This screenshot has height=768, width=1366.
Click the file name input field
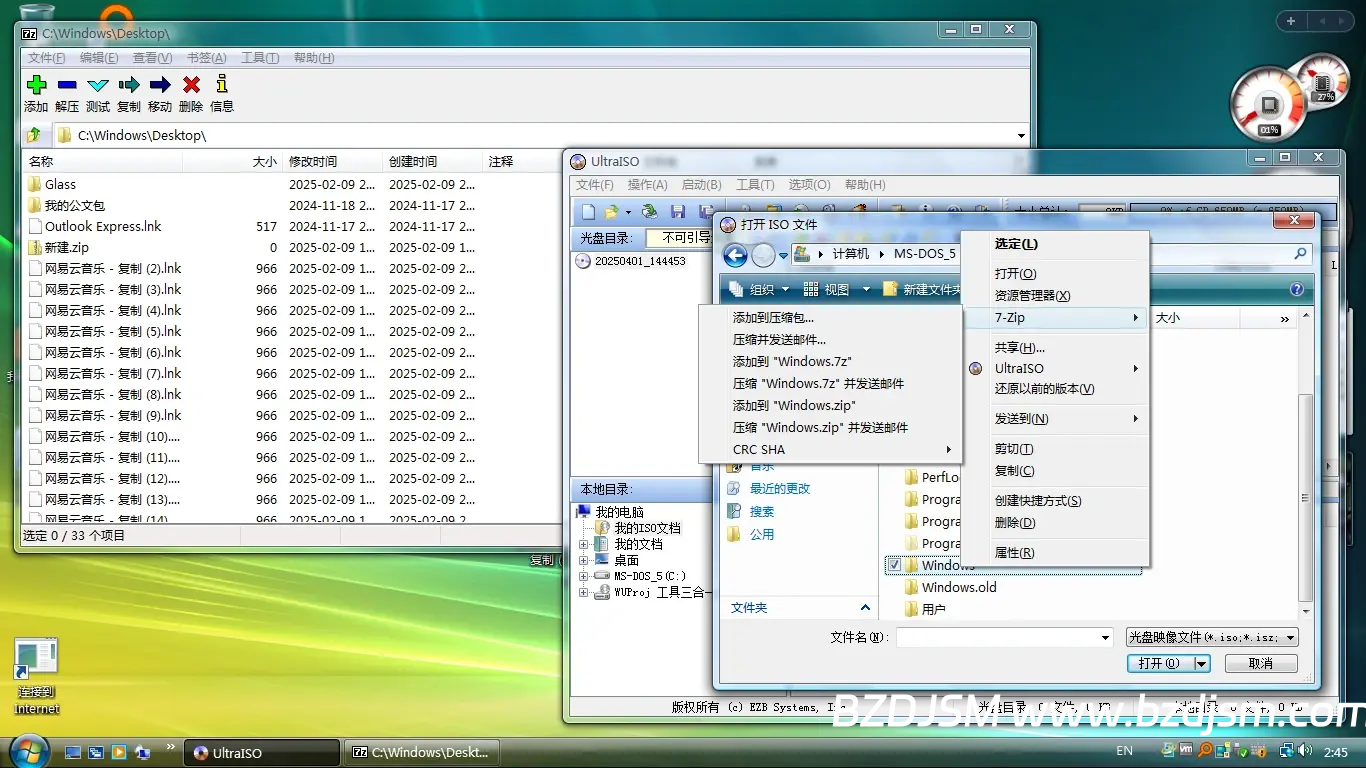pos(997,638)
